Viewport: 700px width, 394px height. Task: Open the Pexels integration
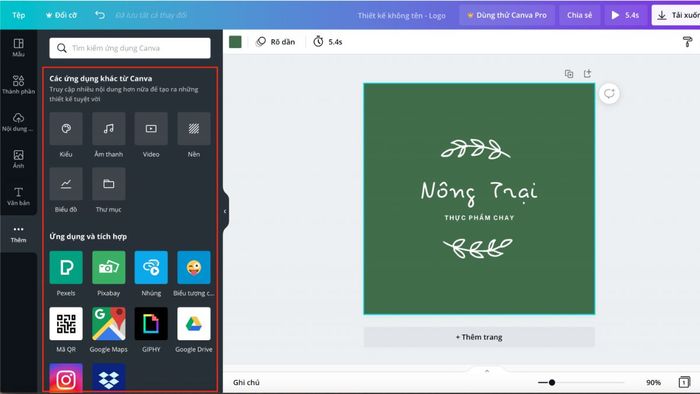(x=66, y=267)
